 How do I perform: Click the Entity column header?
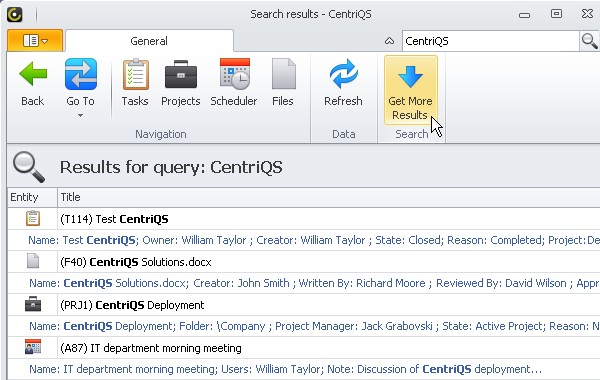point(33,197)
